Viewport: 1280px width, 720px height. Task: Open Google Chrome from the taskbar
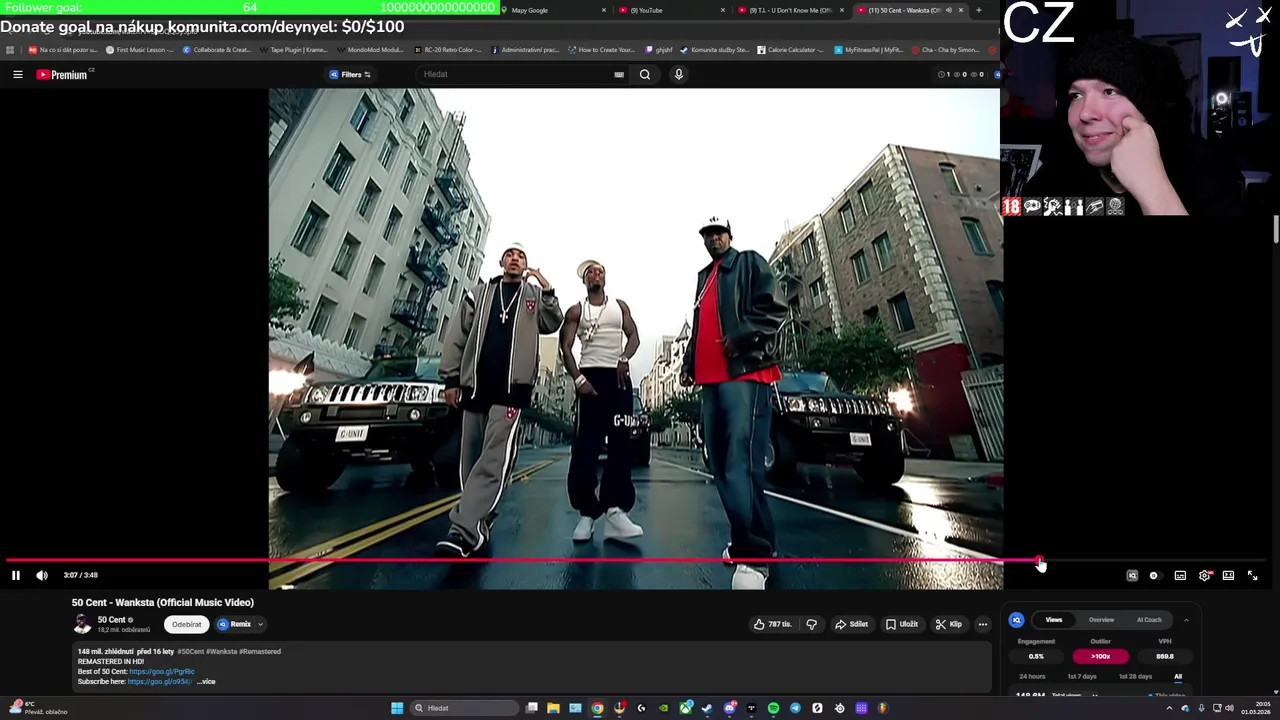(x=597, y=708)
